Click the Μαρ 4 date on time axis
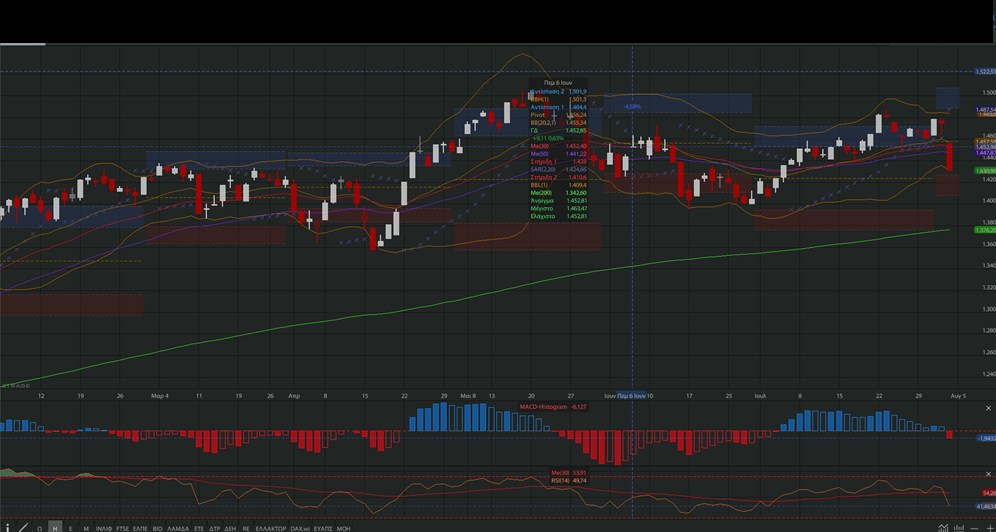996x532 pixels. [159, 396]
